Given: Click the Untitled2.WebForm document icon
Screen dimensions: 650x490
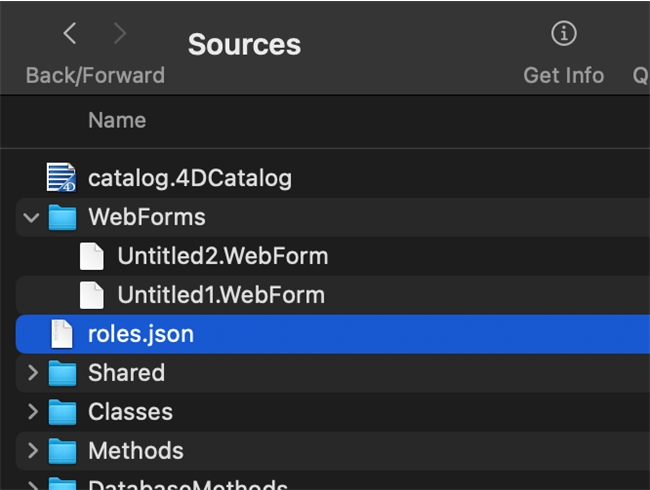Looking at the screenshot, I should pyautogui.click(x=92, y=256).
